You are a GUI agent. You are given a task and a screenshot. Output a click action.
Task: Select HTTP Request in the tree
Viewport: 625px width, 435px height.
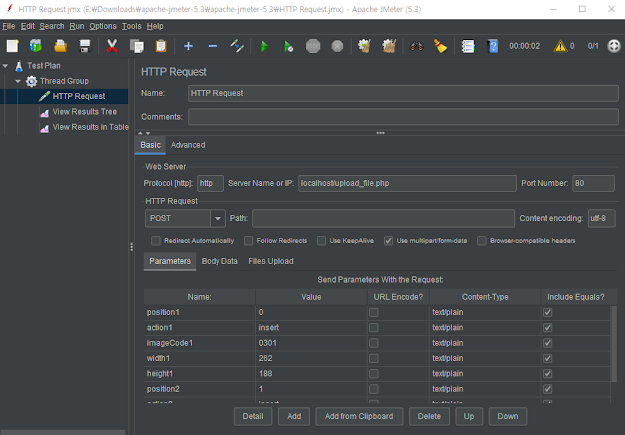[x=79, y=96]
